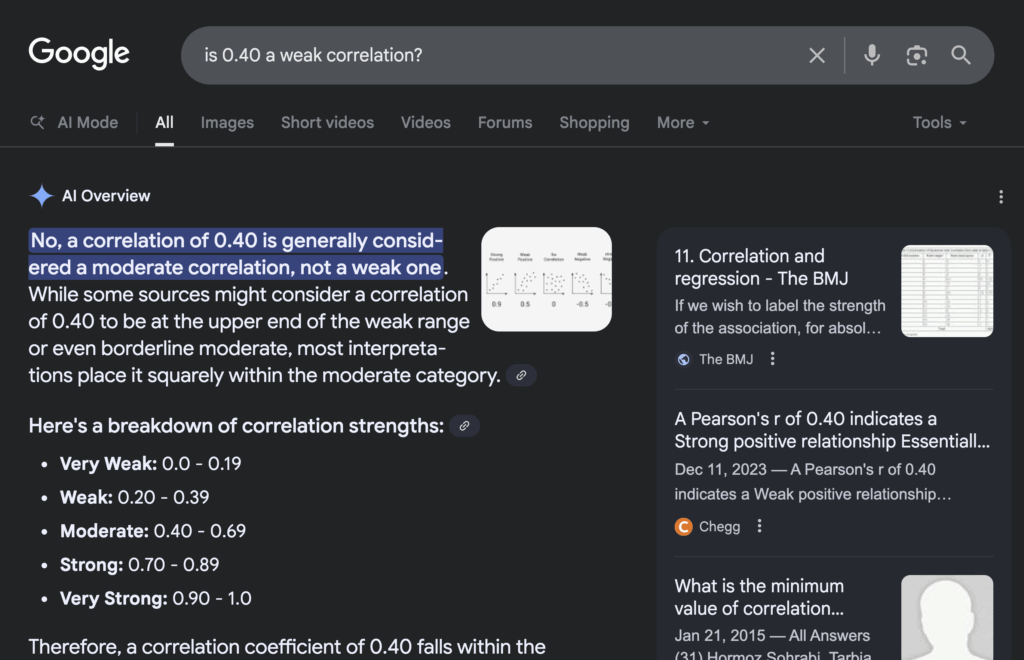This screenshot has height=660, width=1024.
Task: Expand the More dropdown filter
Action: [x=683, y=122]
